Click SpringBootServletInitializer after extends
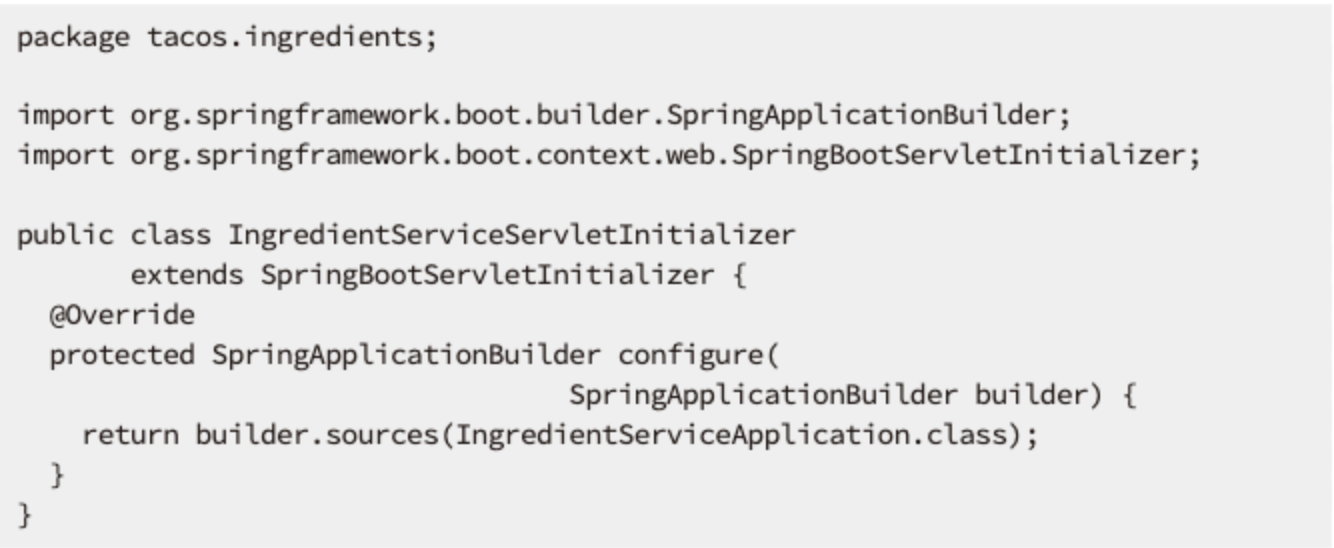1334x548 pixels. [487, 276]
